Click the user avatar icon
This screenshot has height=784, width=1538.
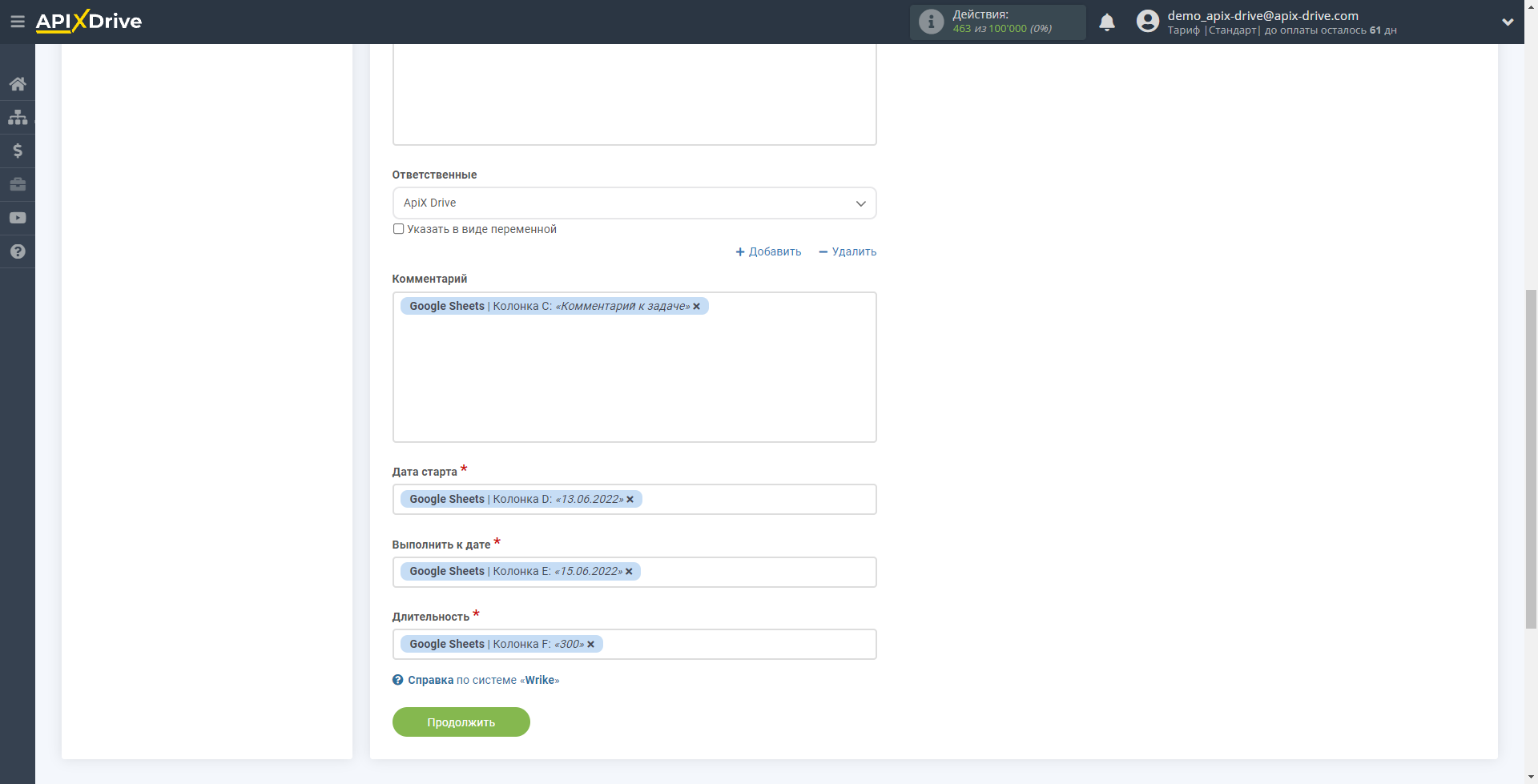pos(1147,22)
